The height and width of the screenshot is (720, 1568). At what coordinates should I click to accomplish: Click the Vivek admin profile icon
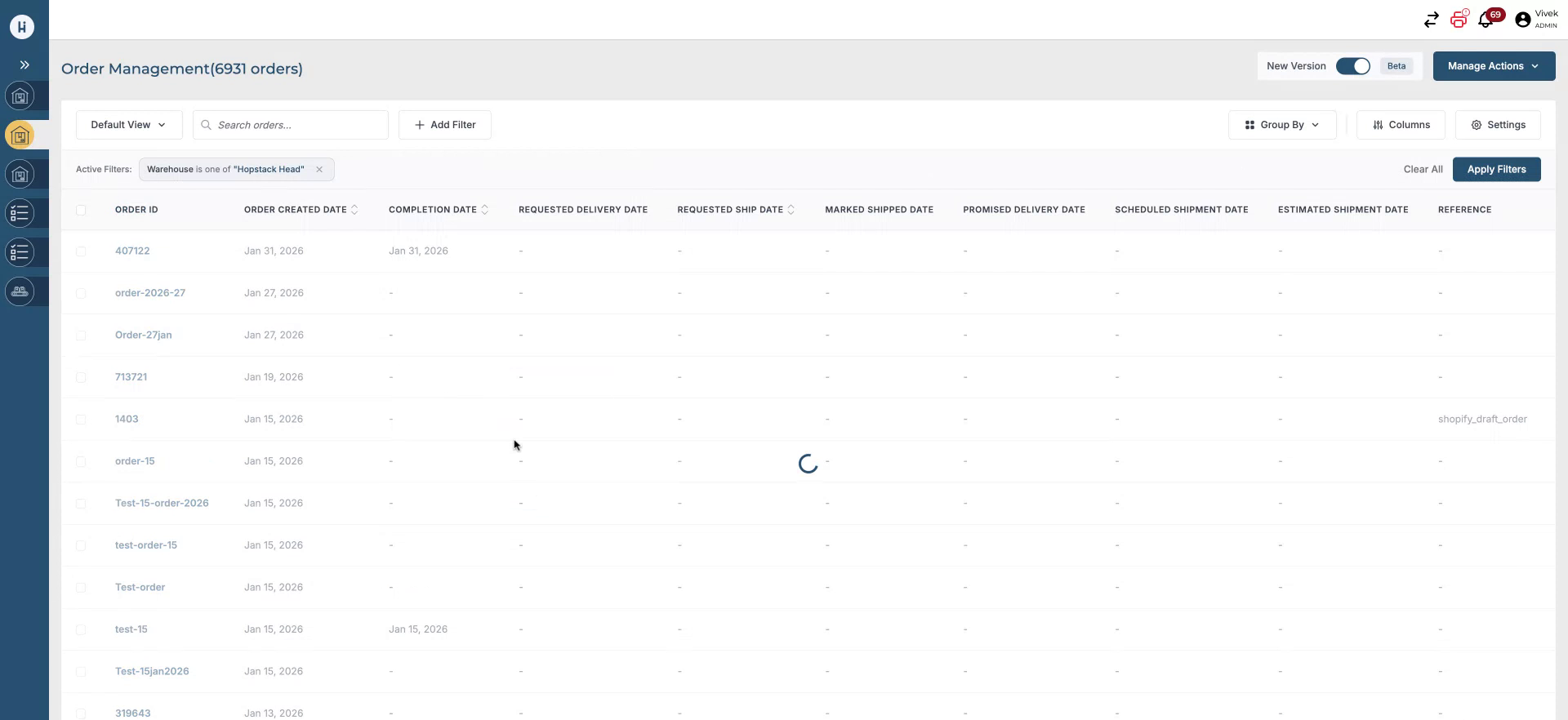click(x=1522, y=20)
